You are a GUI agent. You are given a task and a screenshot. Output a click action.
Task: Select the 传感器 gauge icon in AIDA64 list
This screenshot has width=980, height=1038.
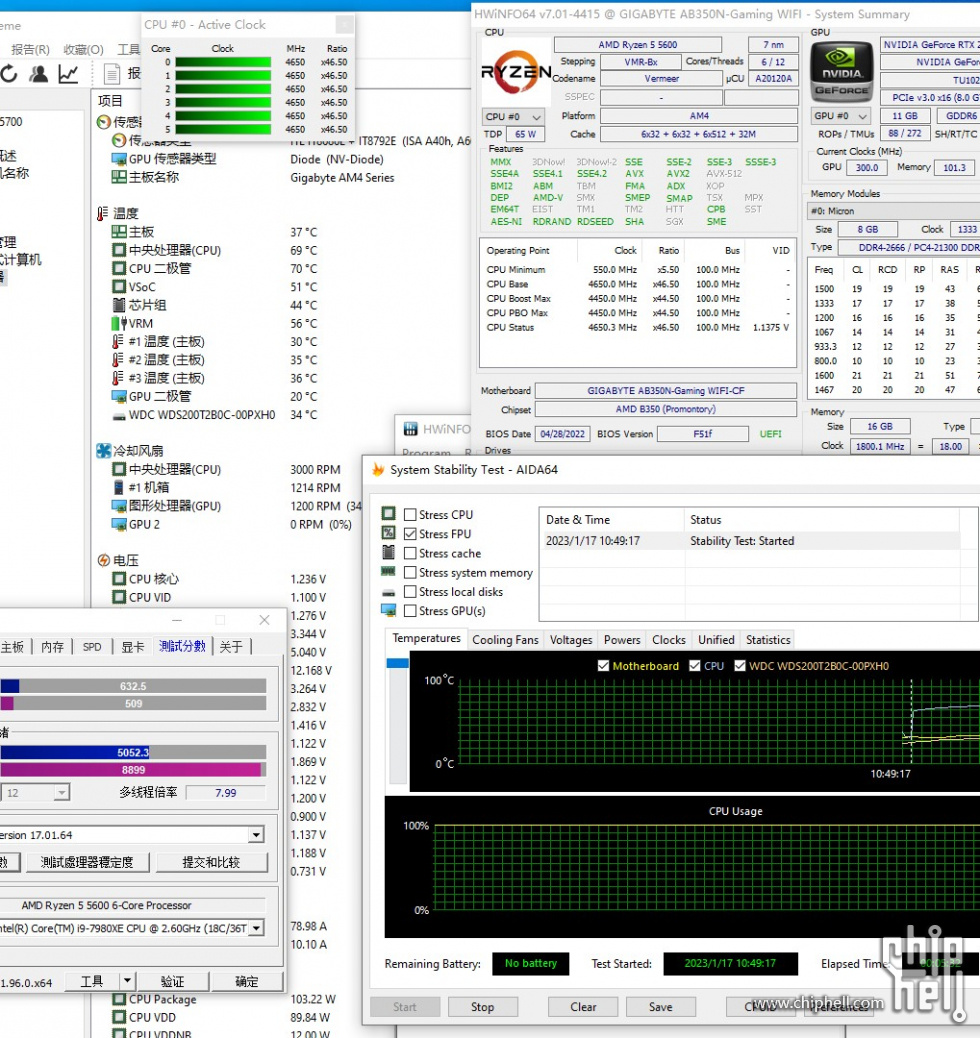pyautogui.click(x=103, y=122)
